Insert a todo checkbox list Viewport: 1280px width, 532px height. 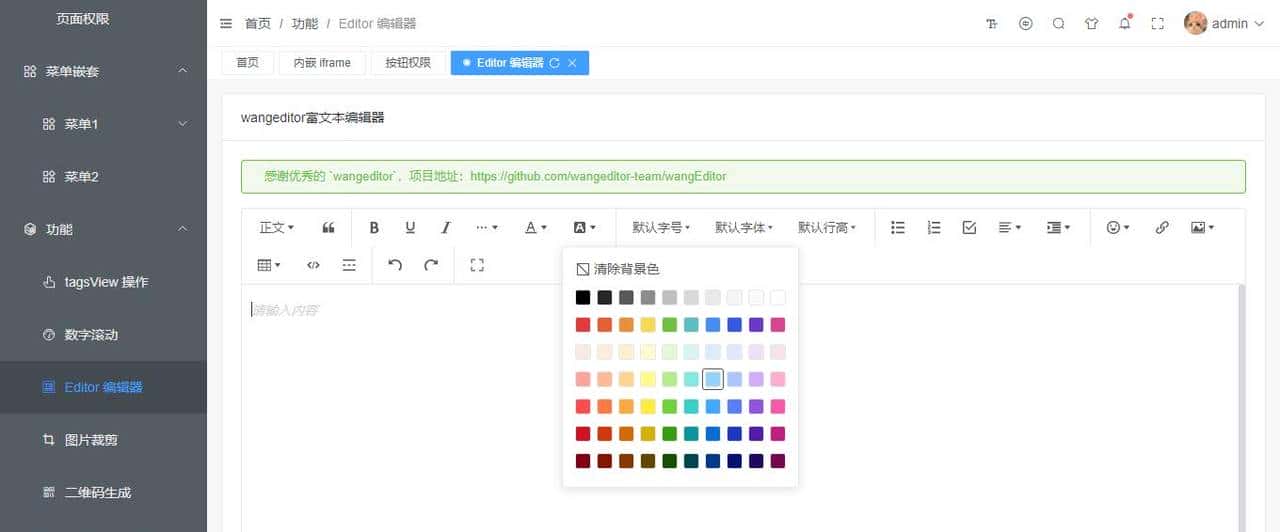(969, 228)
